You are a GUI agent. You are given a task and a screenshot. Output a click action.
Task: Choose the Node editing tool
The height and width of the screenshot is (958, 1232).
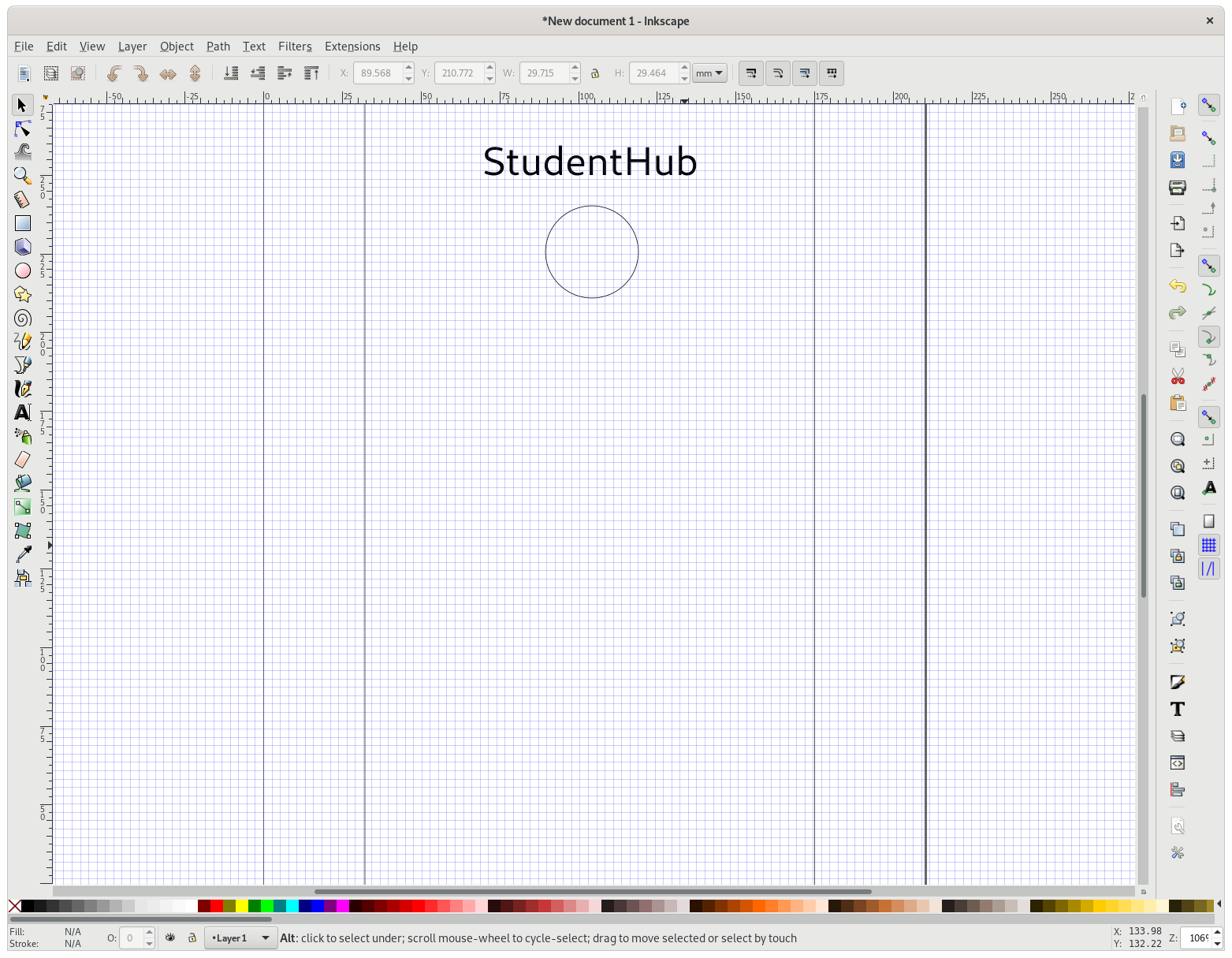tap(22, 129)
